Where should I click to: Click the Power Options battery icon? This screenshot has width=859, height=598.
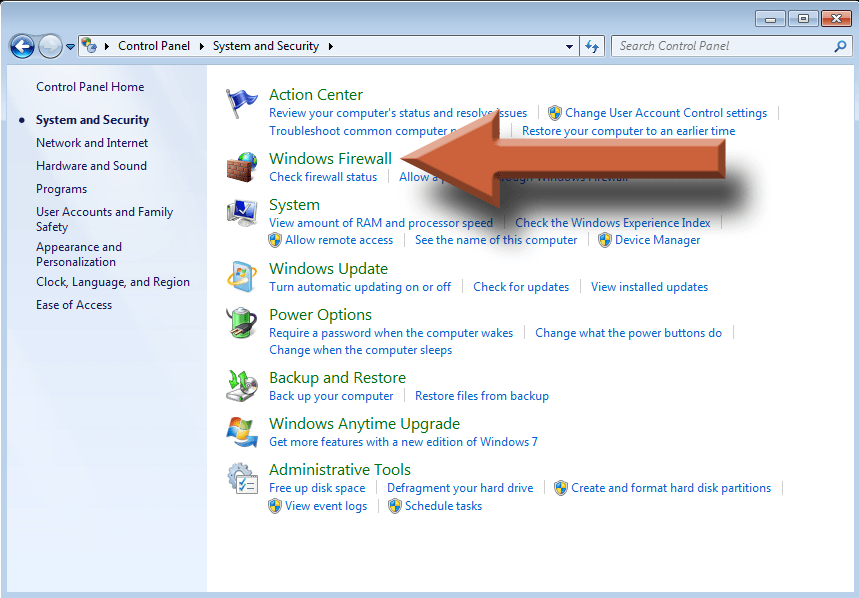[x=242, y=323]
